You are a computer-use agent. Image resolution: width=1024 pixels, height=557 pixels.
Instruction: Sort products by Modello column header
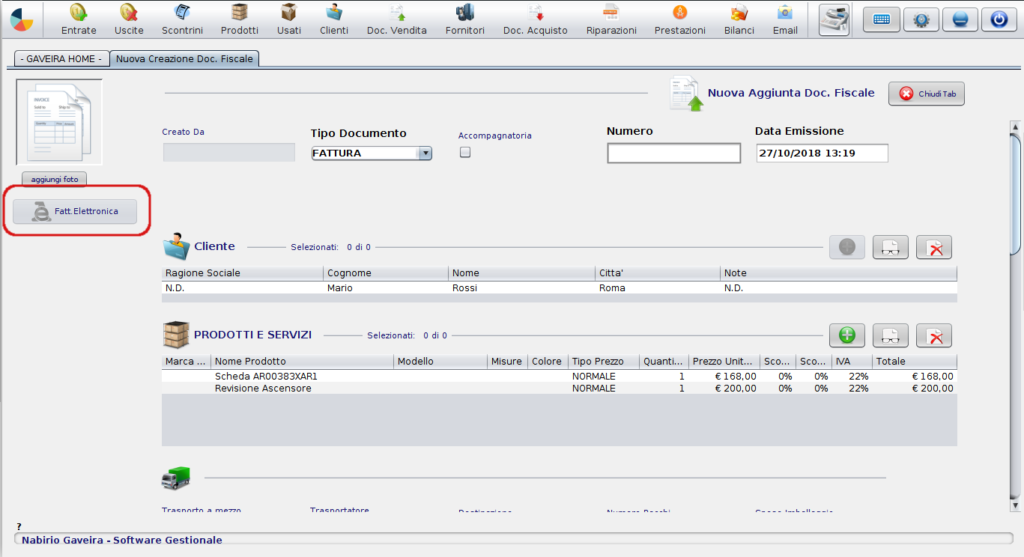pos(441,361)
